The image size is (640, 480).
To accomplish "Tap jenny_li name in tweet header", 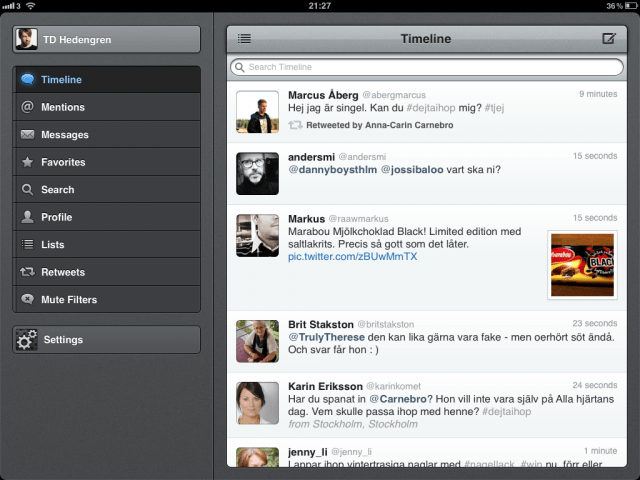I will click(x=308, y=452).
